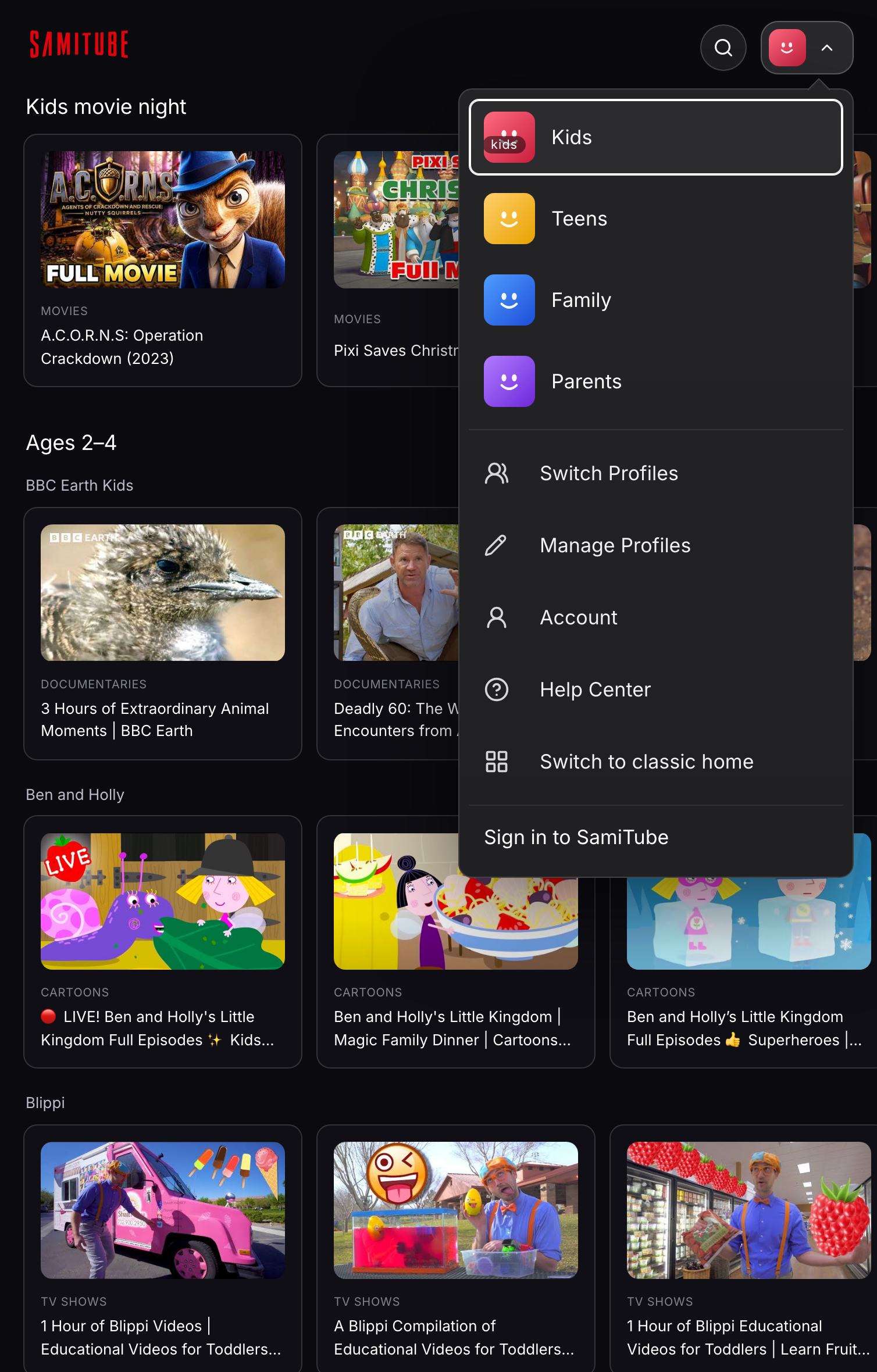Click 1 Hour of Blippi Videos title
Viewport: 877px width, 1372px height.
click(161, 1338)
